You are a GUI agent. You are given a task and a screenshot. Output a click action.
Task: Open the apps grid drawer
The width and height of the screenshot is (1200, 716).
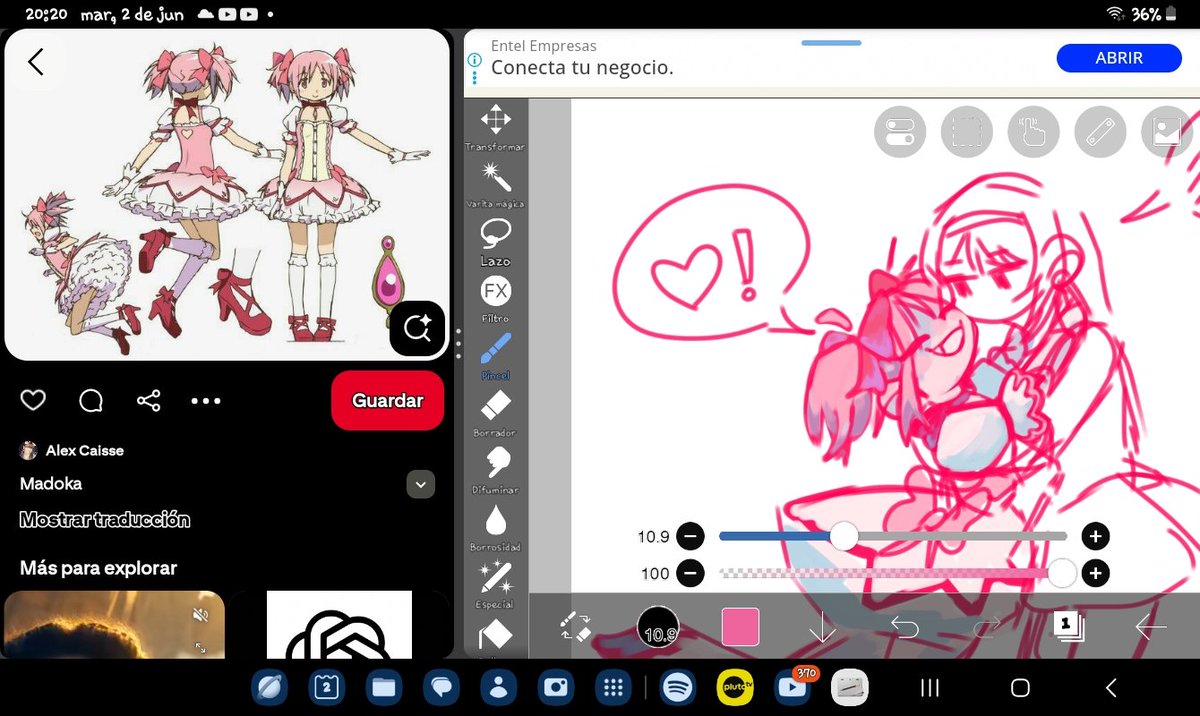click(x=612, y=687)
